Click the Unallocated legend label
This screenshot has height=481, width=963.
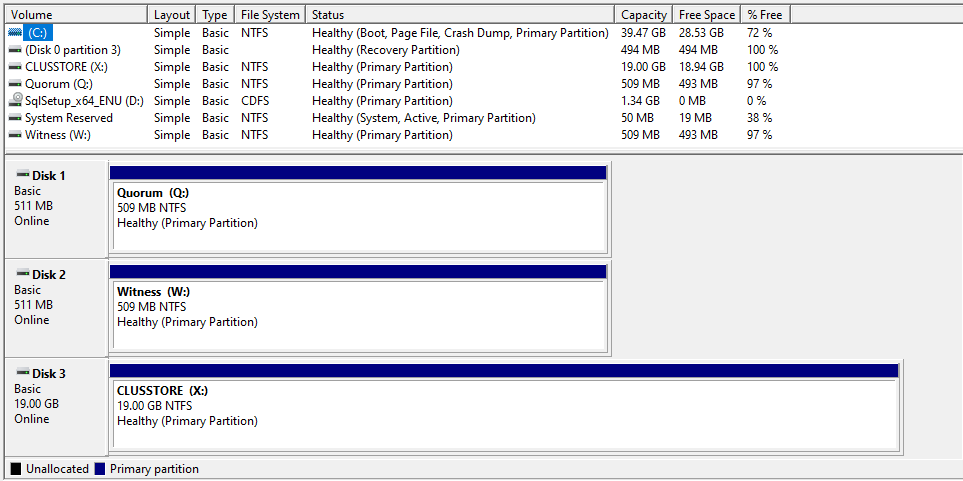[57, 469]
